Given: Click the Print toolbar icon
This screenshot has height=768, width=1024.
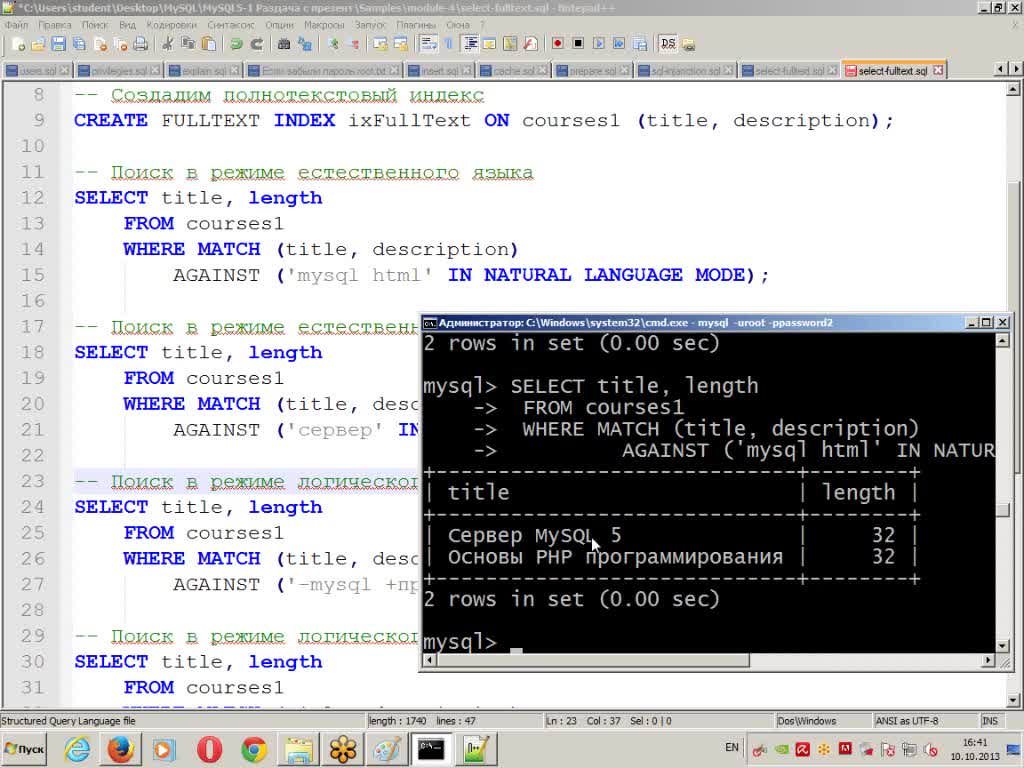Looking at the screenshot, I should [140, 44].
